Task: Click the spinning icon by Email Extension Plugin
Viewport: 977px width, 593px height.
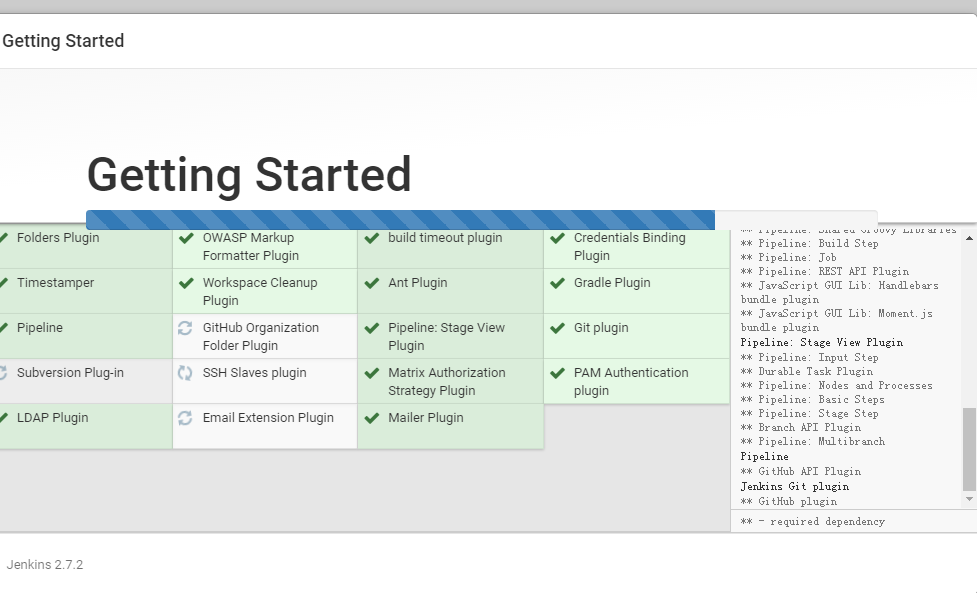Action: (x=185, y=417)
